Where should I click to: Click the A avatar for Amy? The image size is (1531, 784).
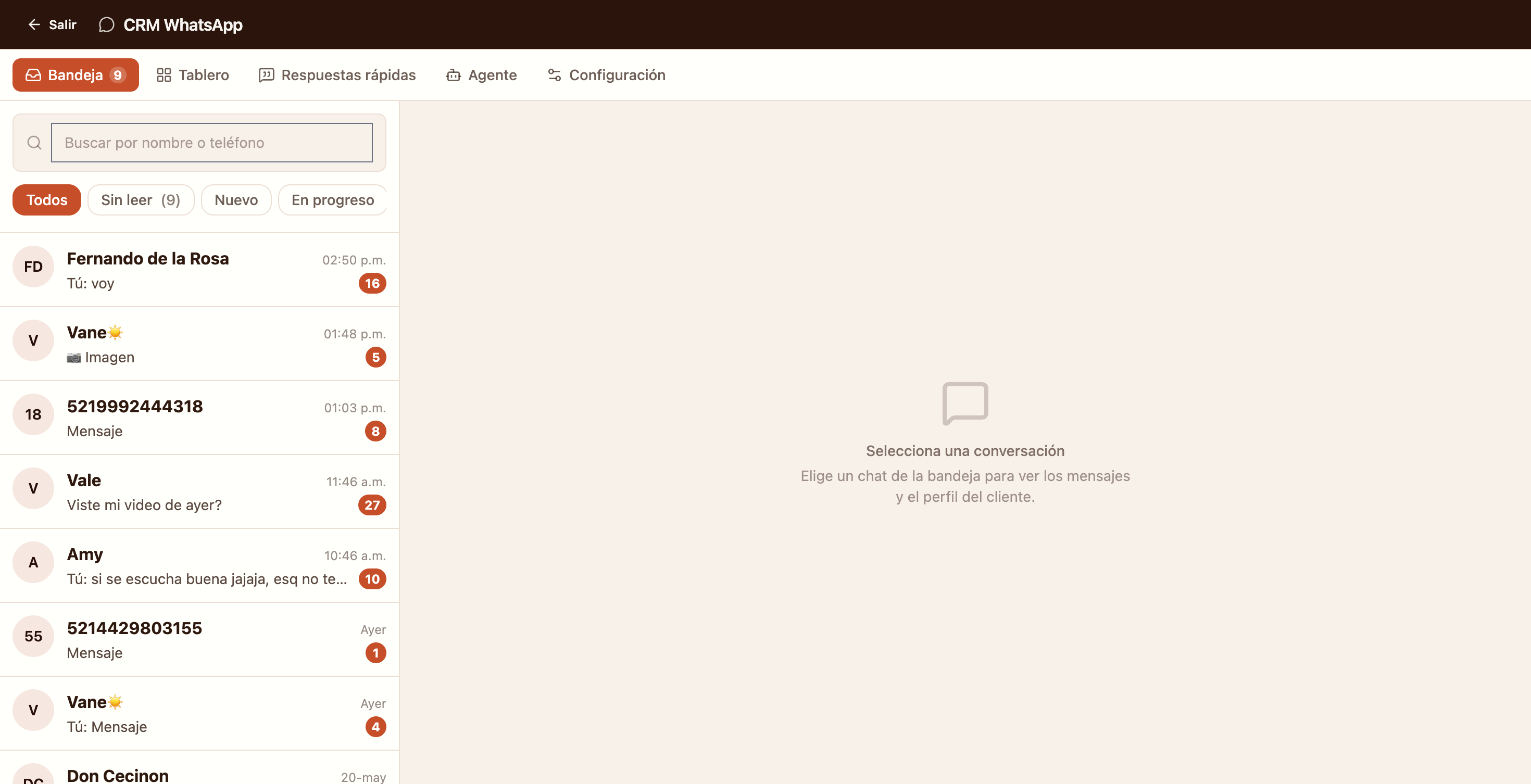[x=33, y=562]
